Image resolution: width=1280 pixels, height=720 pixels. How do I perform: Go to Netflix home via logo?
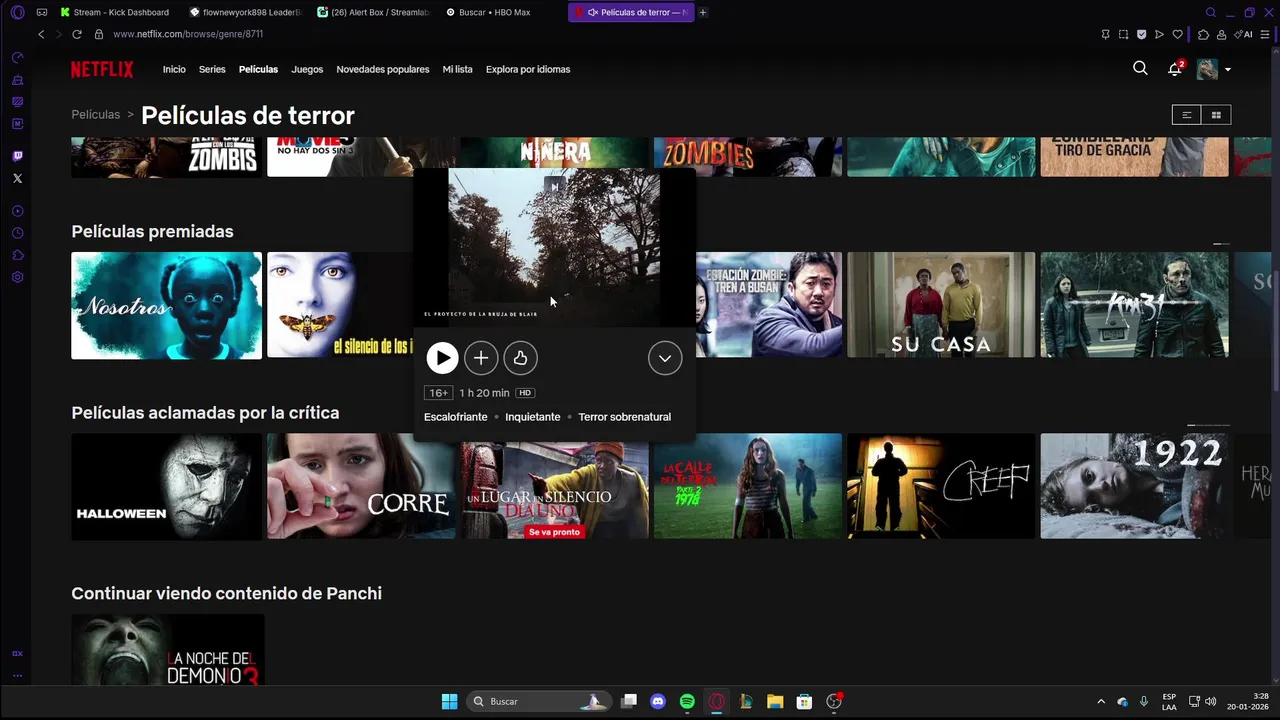[x=102, y=69]
